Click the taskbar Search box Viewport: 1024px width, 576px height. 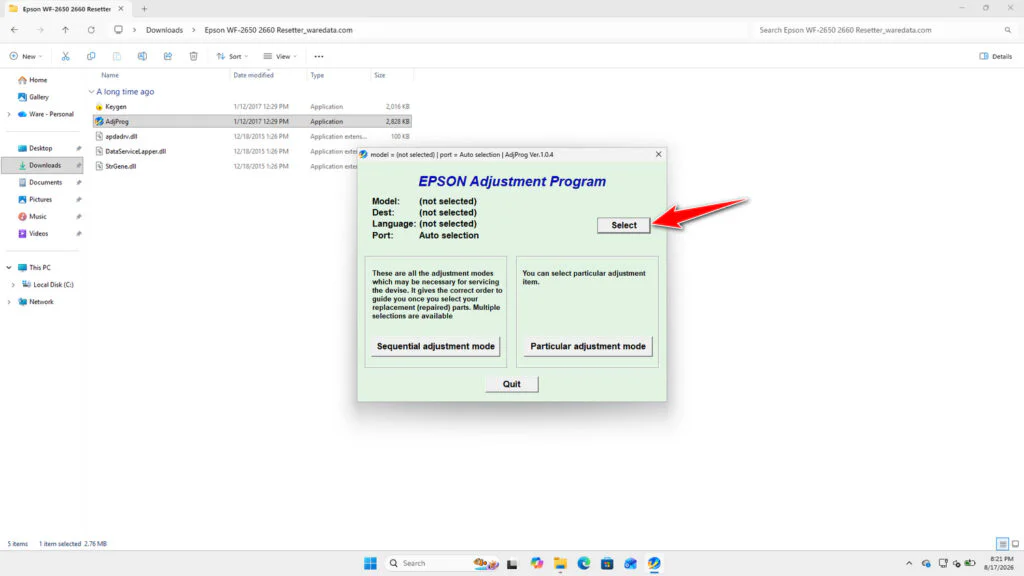click(443, 563)
